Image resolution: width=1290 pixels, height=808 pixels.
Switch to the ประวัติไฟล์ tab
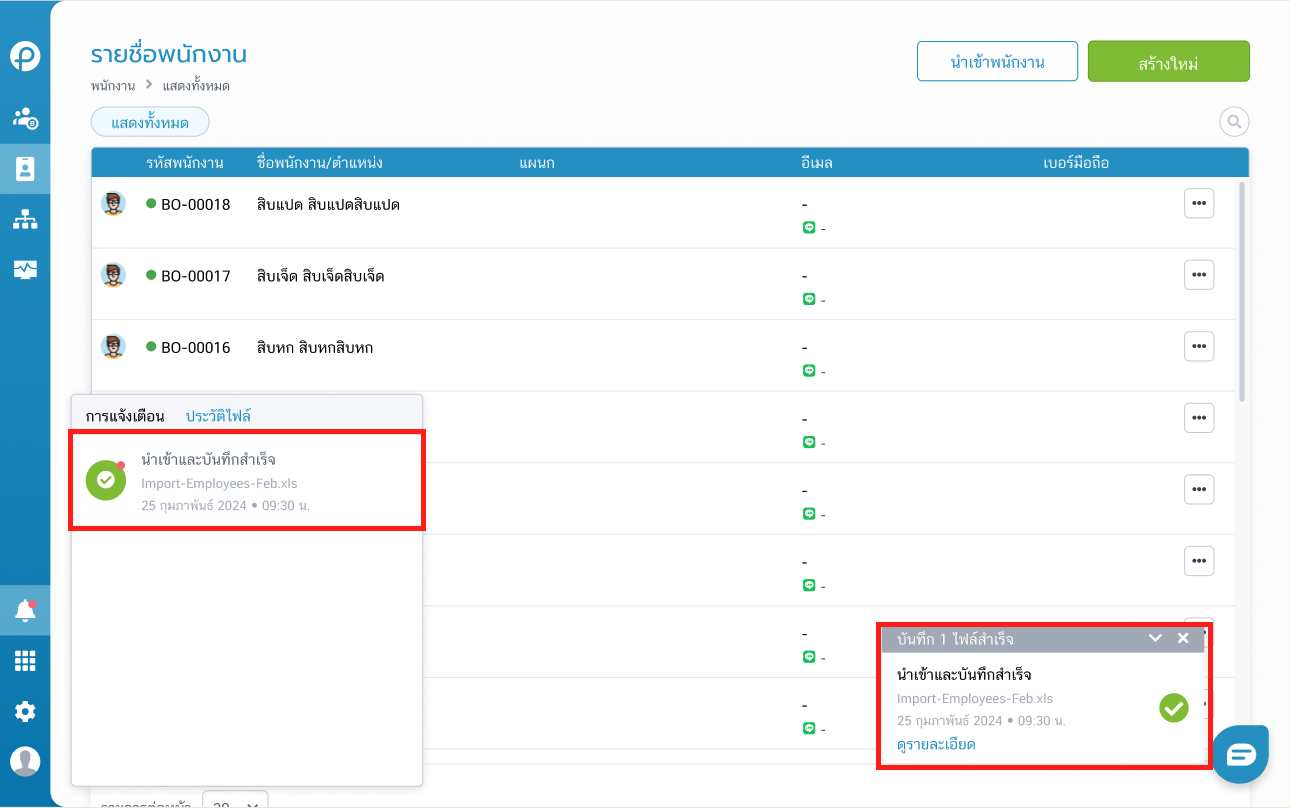point(218,416)
